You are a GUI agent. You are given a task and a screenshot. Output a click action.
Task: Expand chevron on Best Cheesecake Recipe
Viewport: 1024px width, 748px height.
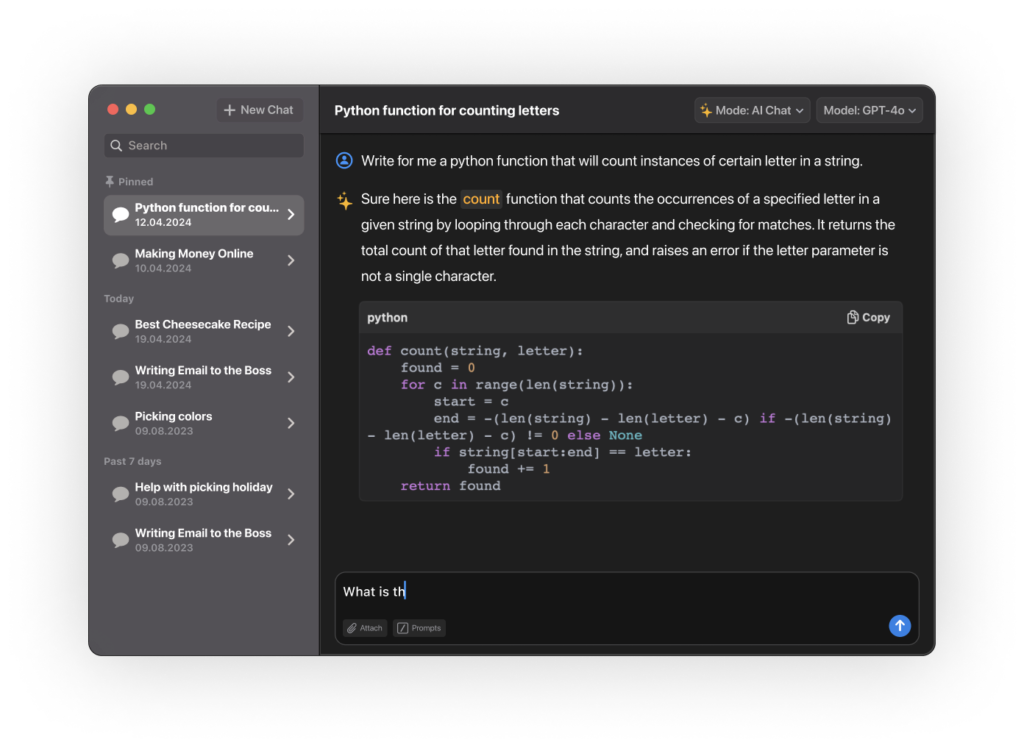tap(291, 331)
